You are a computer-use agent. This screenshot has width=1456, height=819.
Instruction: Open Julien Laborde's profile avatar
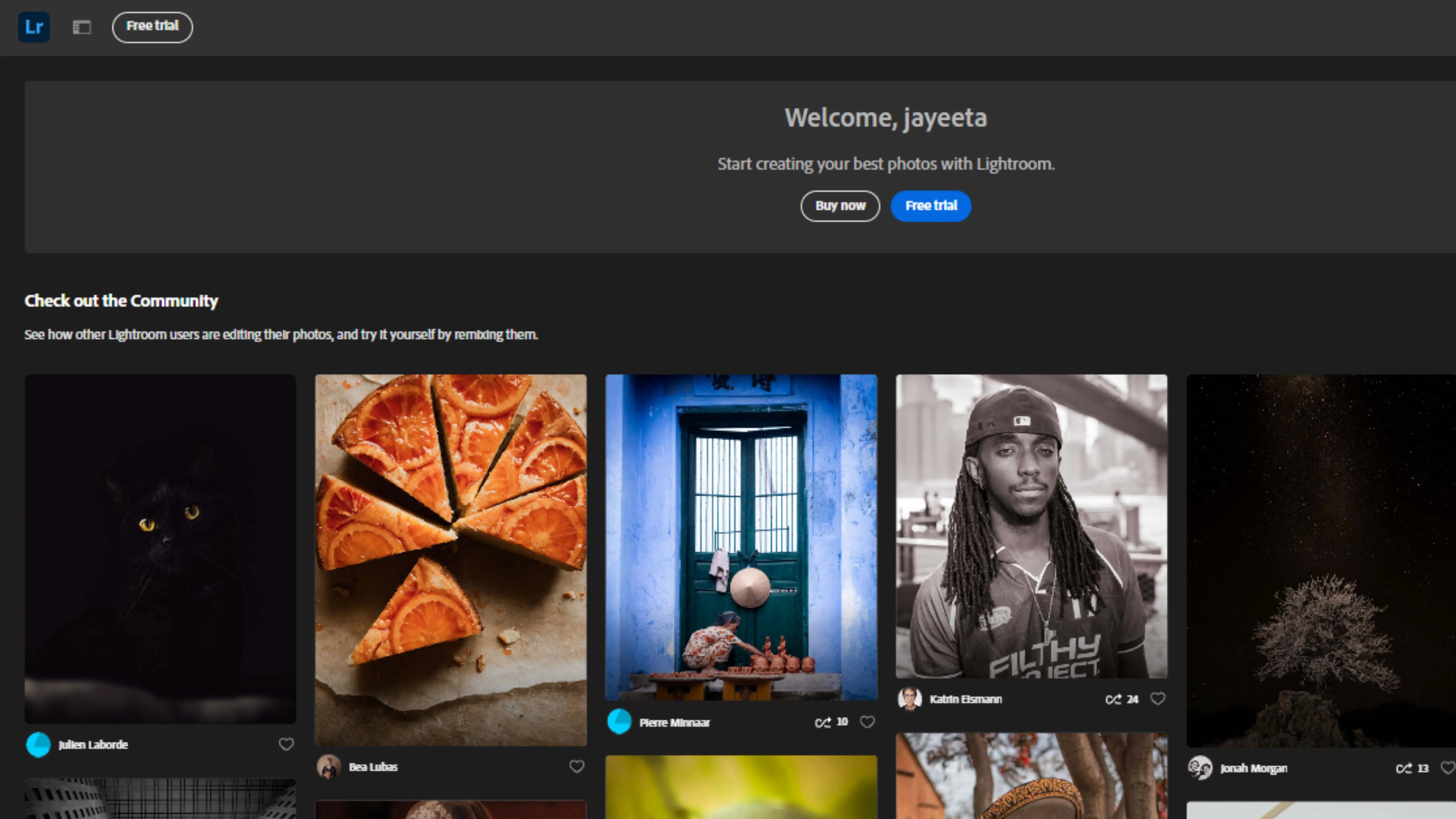(x=38, y=745)
